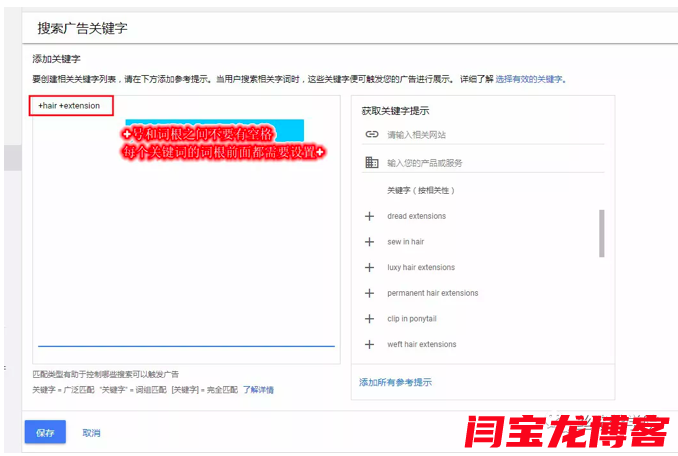The width and height of the screenshot is (678, 456).
Task: Open the 选择有效的关键字 link
Action: pos(530,78)
